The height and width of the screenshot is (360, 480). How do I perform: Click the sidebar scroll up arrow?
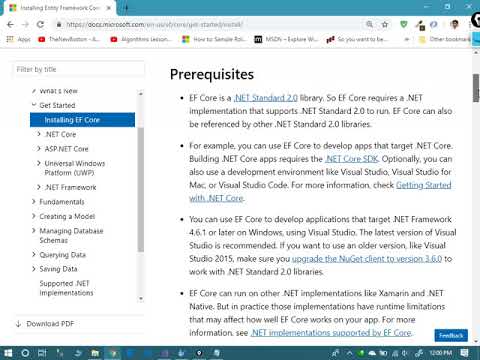pos(141,93)
